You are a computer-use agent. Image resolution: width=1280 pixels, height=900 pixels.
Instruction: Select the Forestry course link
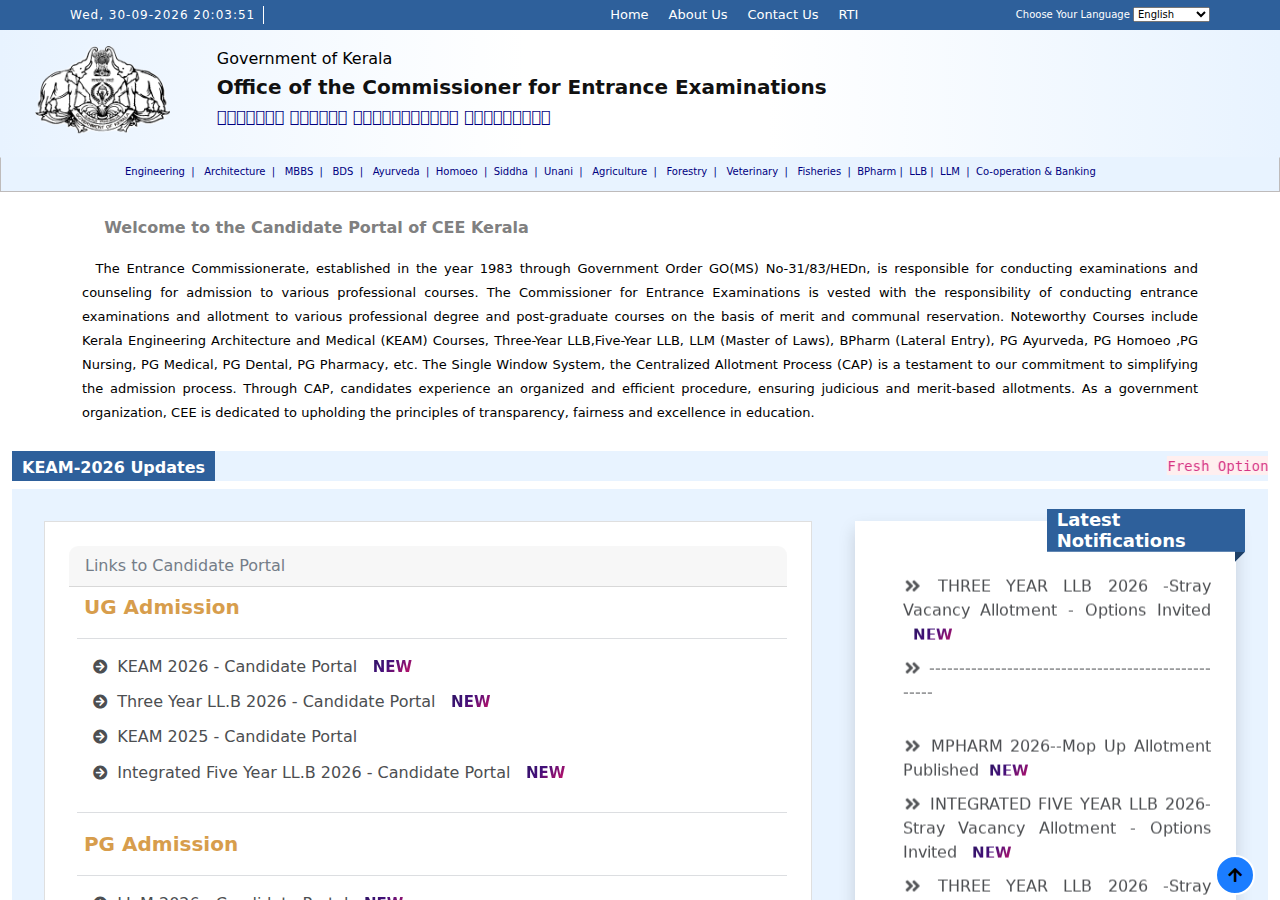(687, 172)
